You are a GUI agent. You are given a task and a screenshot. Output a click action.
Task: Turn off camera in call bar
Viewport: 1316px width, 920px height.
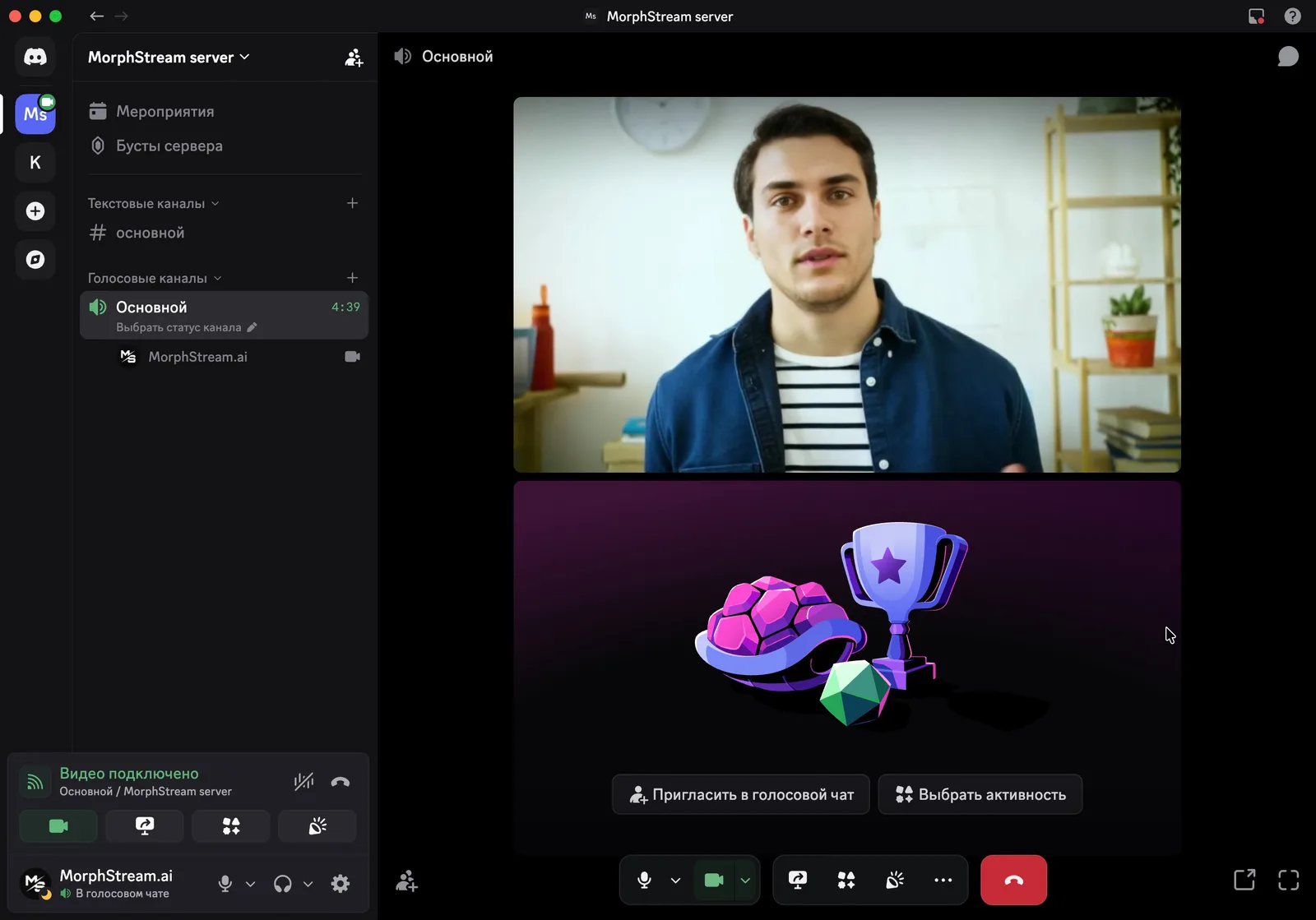tap(714, 881)
